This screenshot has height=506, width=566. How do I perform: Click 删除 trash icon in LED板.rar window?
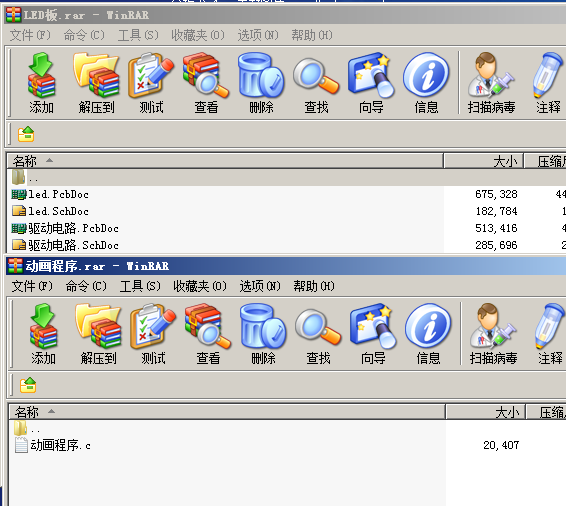tap(261, 83)
